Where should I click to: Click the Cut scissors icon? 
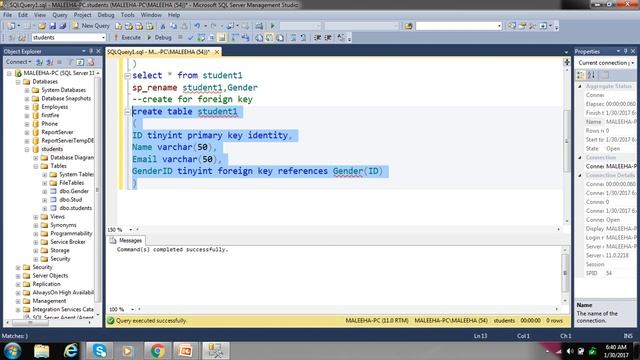click(x=162, y=26)
